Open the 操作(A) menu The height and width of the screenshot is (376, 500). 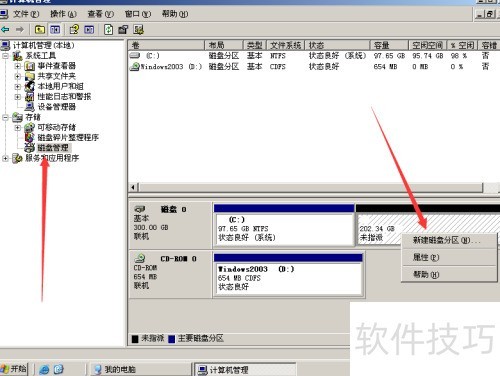(63, 14)
